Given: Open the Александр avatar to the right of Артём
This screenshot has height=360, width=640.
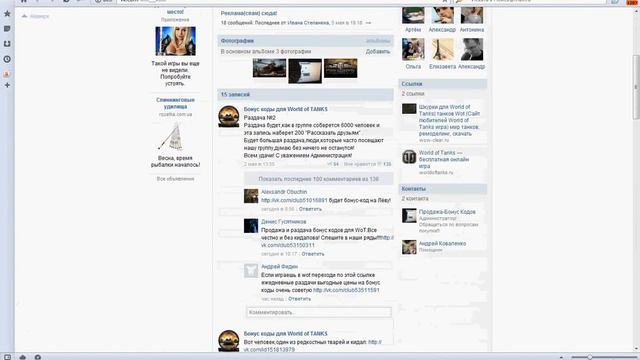Looking at the screenshot, I should coord(442,16).
